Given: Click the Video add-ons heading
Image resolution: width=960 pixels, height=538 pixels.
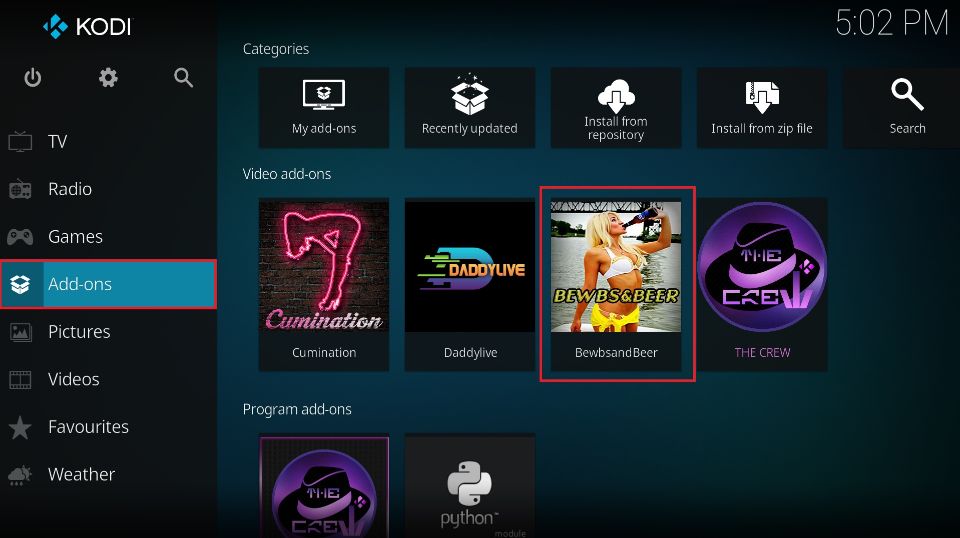Looking at the screenshot, I should 287,174.
